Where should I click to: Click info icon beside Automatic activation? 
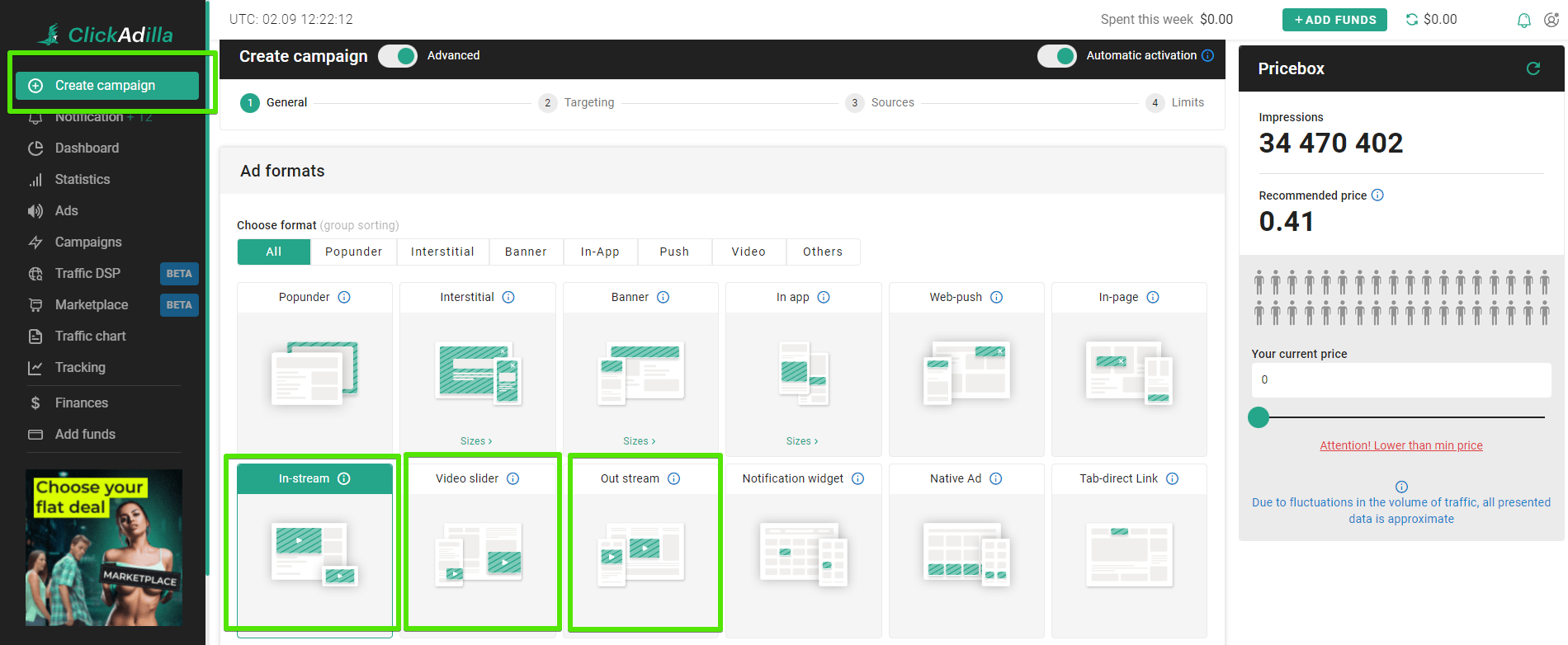coord(1208,55)
